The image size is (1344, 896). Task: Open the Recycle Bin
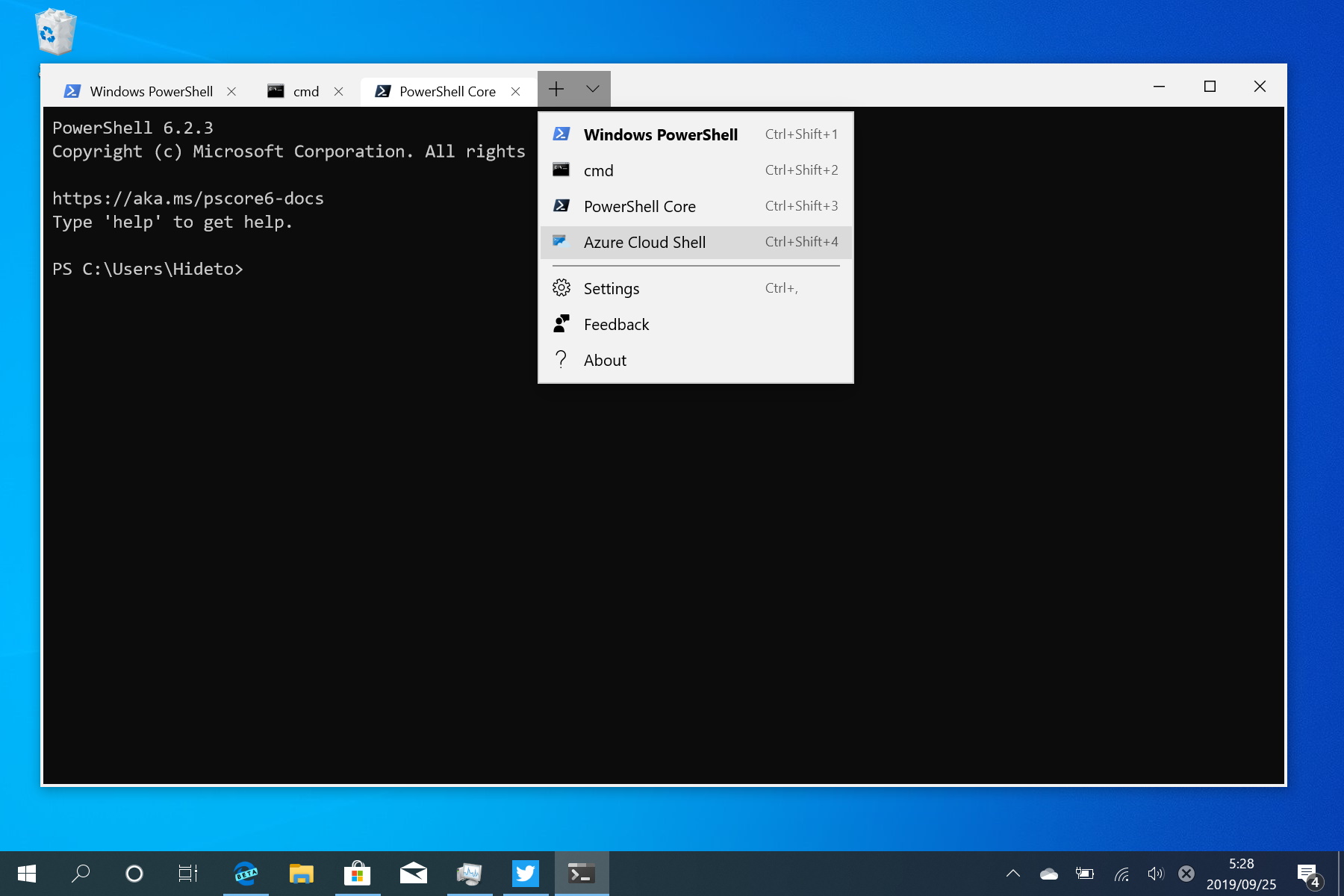point(55,31)
